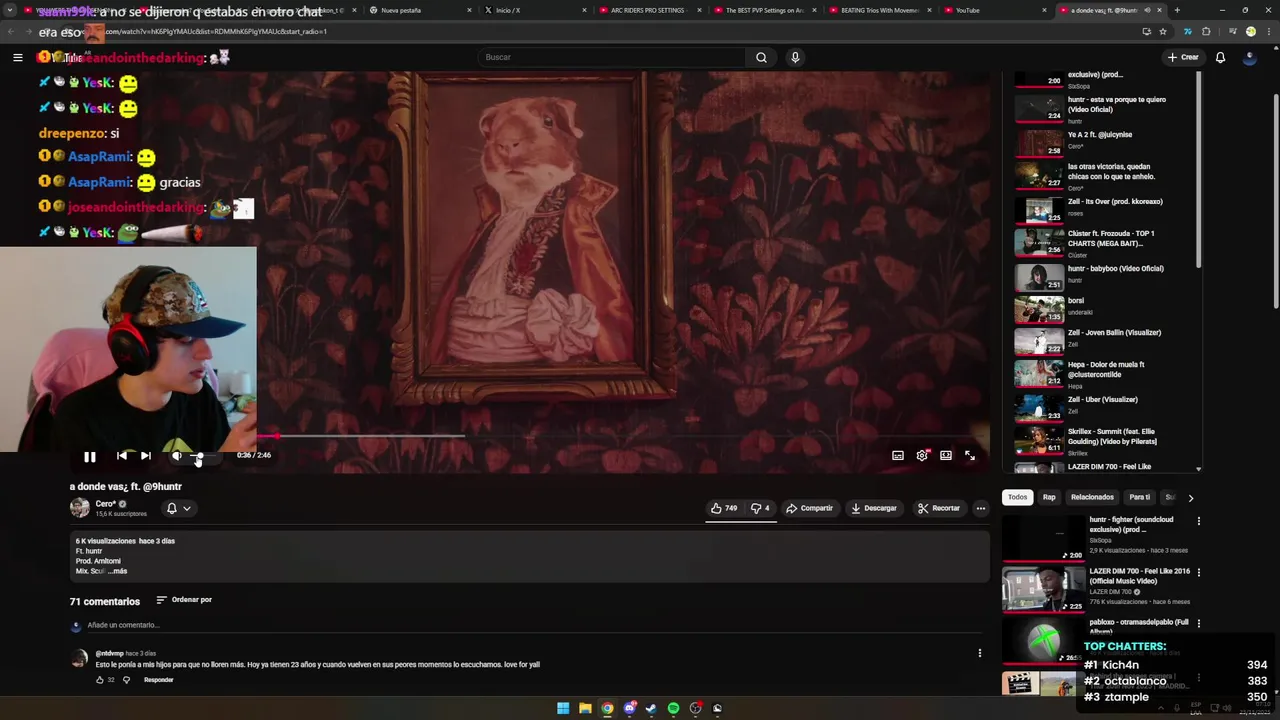This screenshot has width=1280, height=720.
Task: Open Spotify from the taskbar
Action: click(673, 708)
